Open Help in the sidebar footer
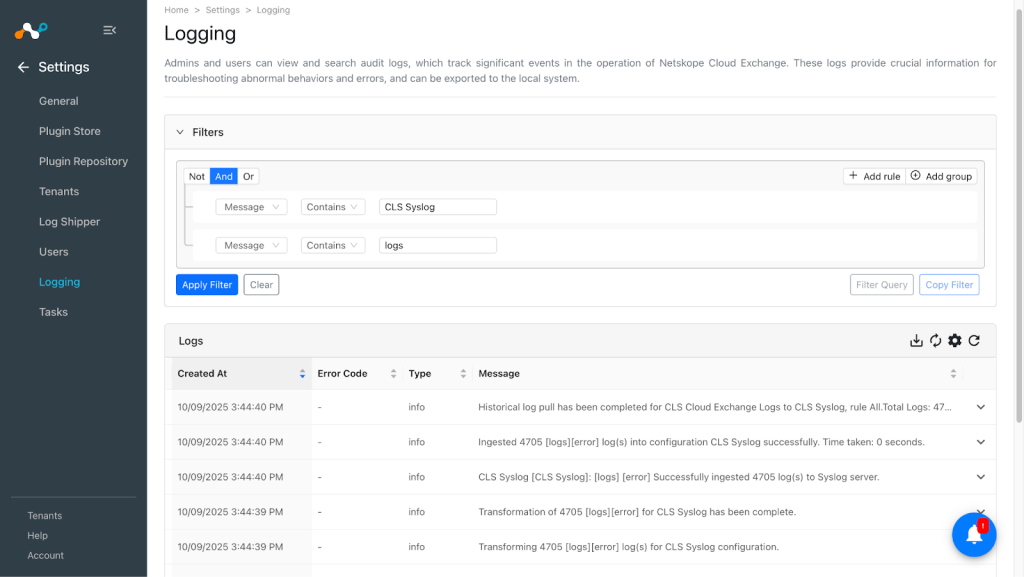1024x577 pixels. pos(37,535)
